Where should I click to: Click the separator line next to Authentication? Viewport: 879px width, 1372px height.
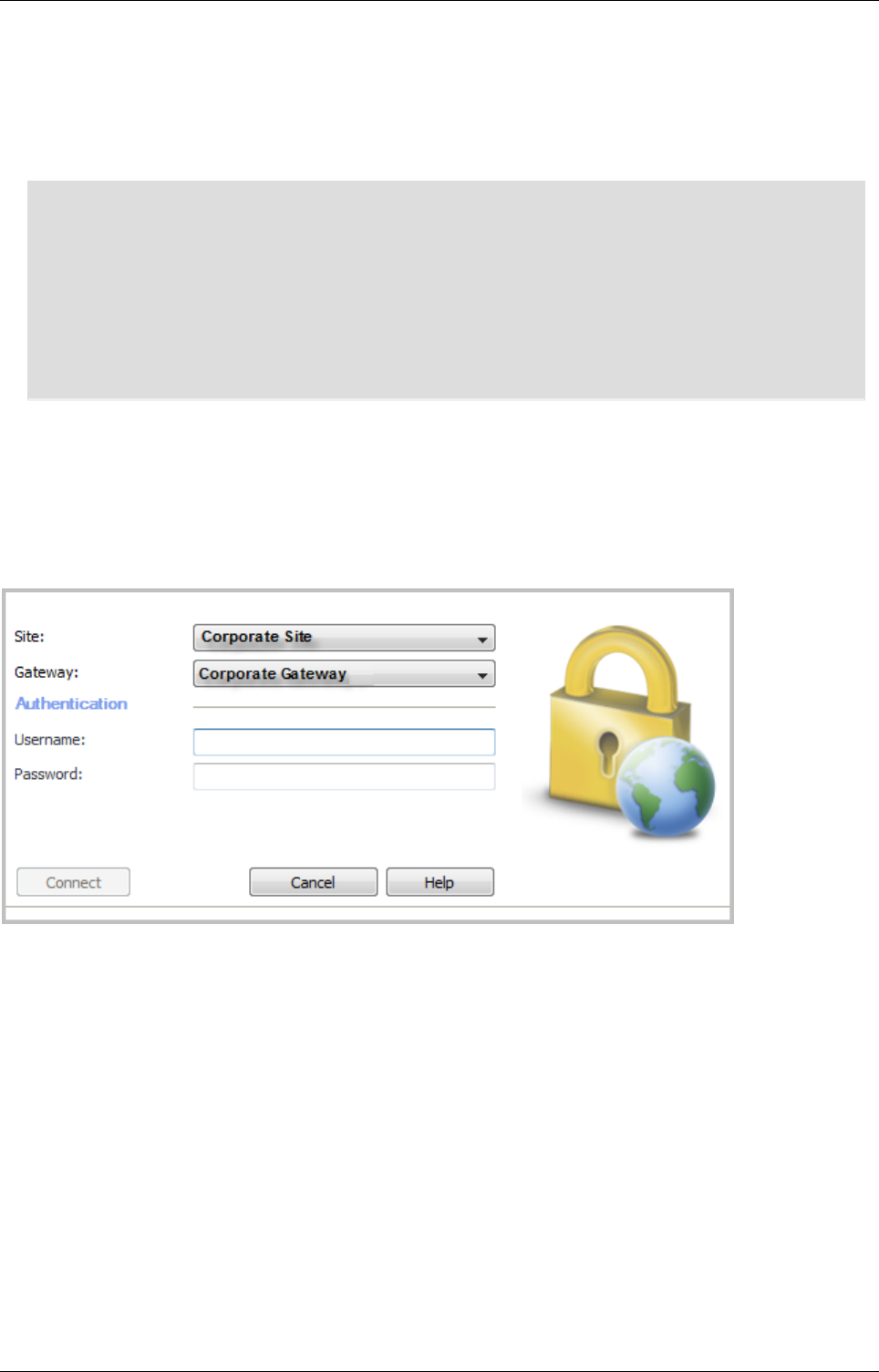(x=344, y=707)
